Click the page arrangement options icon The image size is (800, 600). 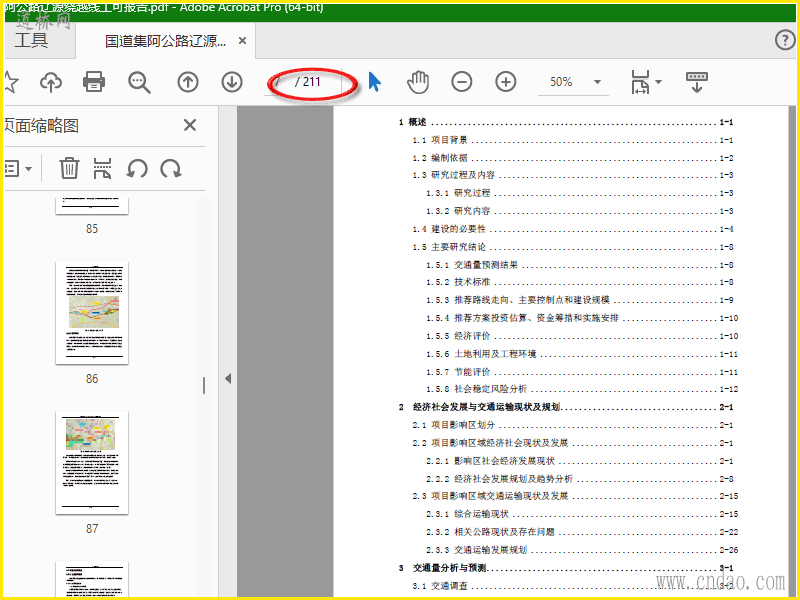103,168
